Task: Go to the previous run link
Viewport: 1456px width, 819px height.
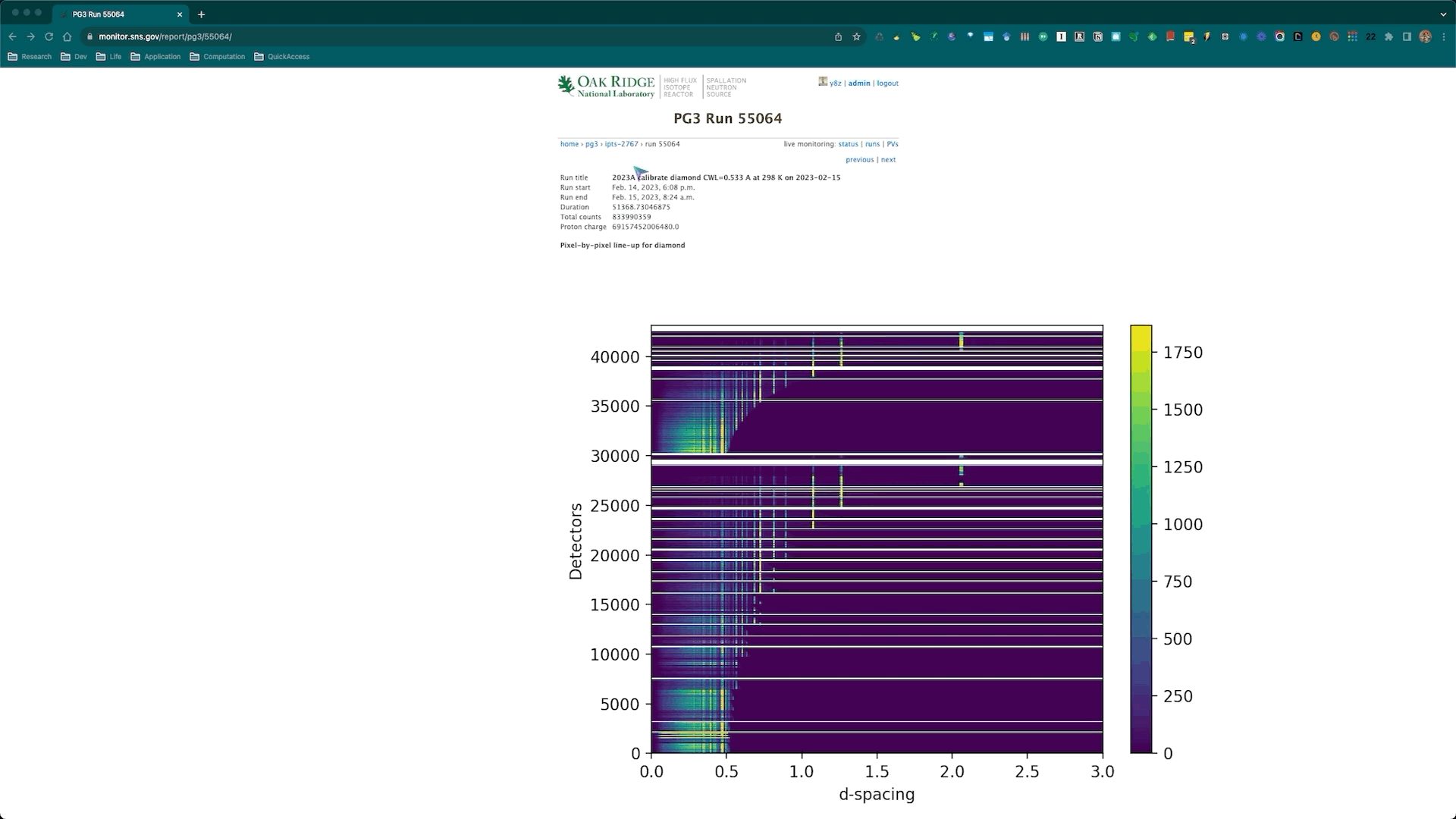Action: point(859,160)
